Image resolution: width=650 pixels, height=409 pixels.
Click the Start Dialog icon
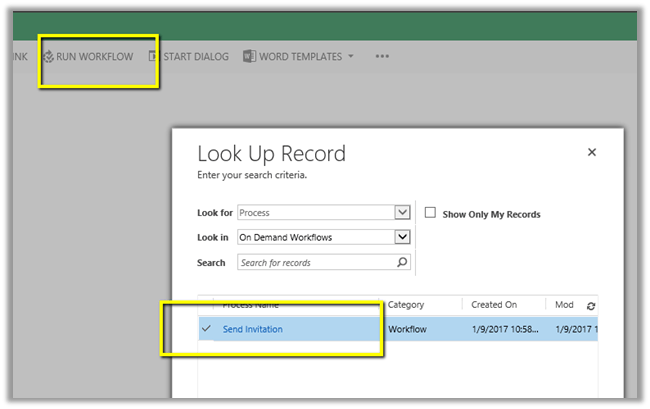coord(153,57)
